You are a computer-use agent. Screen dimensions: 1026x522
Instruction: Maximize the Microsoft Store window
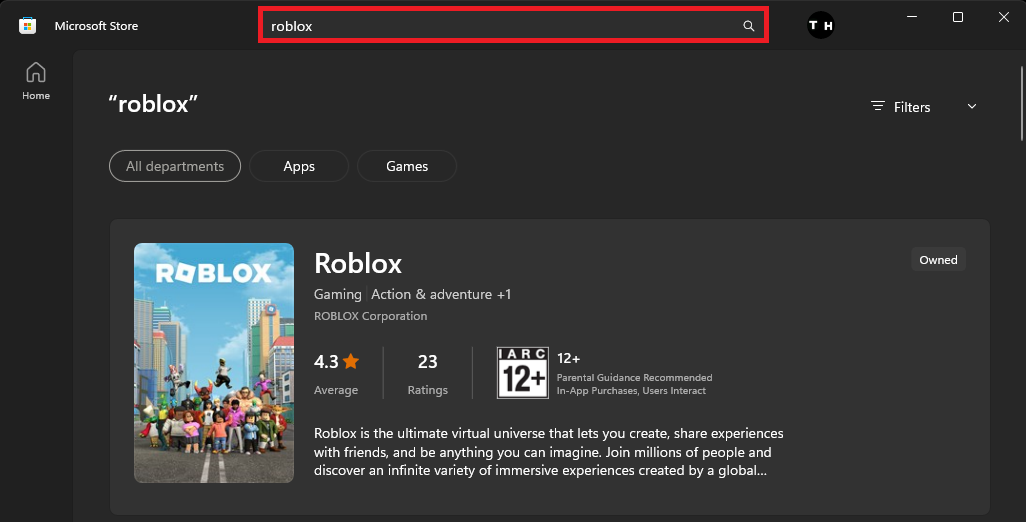[958, 17]
